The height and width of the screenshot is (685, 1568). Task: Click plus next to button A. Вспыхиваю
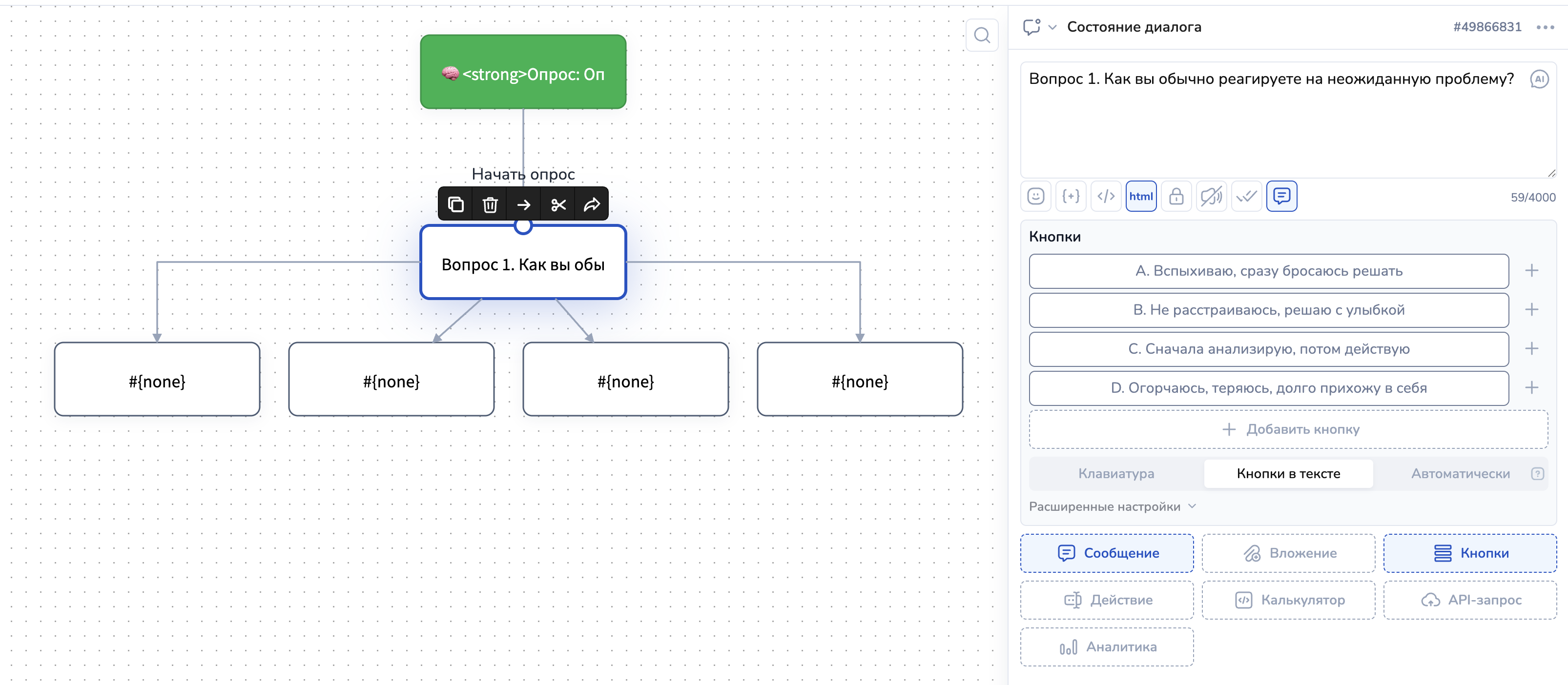point(1531,271)
